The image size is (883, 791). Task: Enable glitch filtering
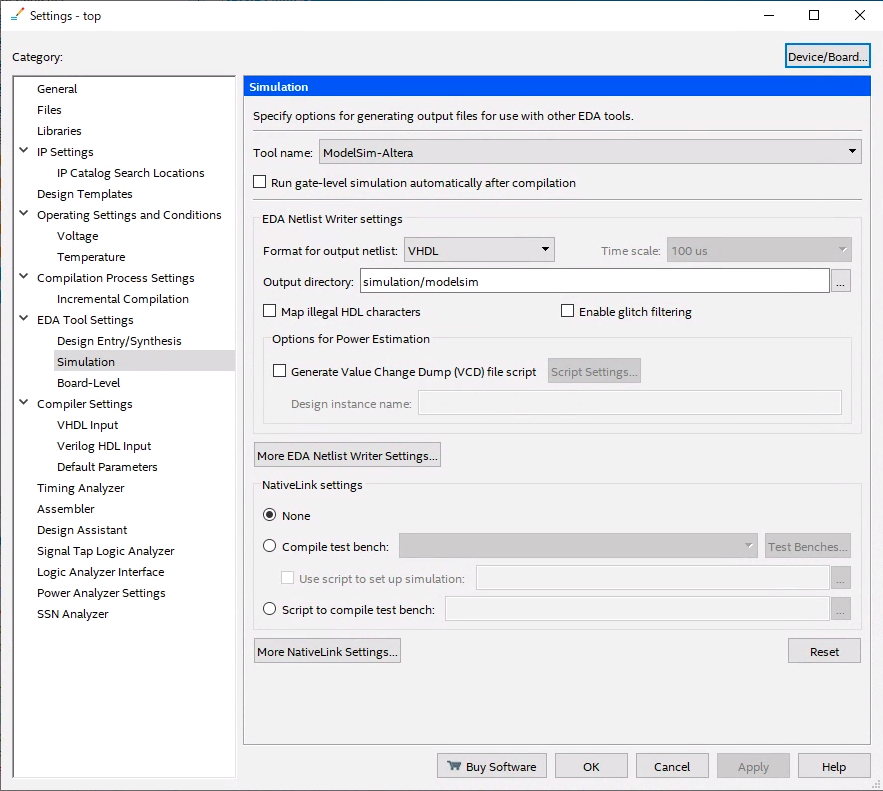pyautogui.click(x=567, y=311)
